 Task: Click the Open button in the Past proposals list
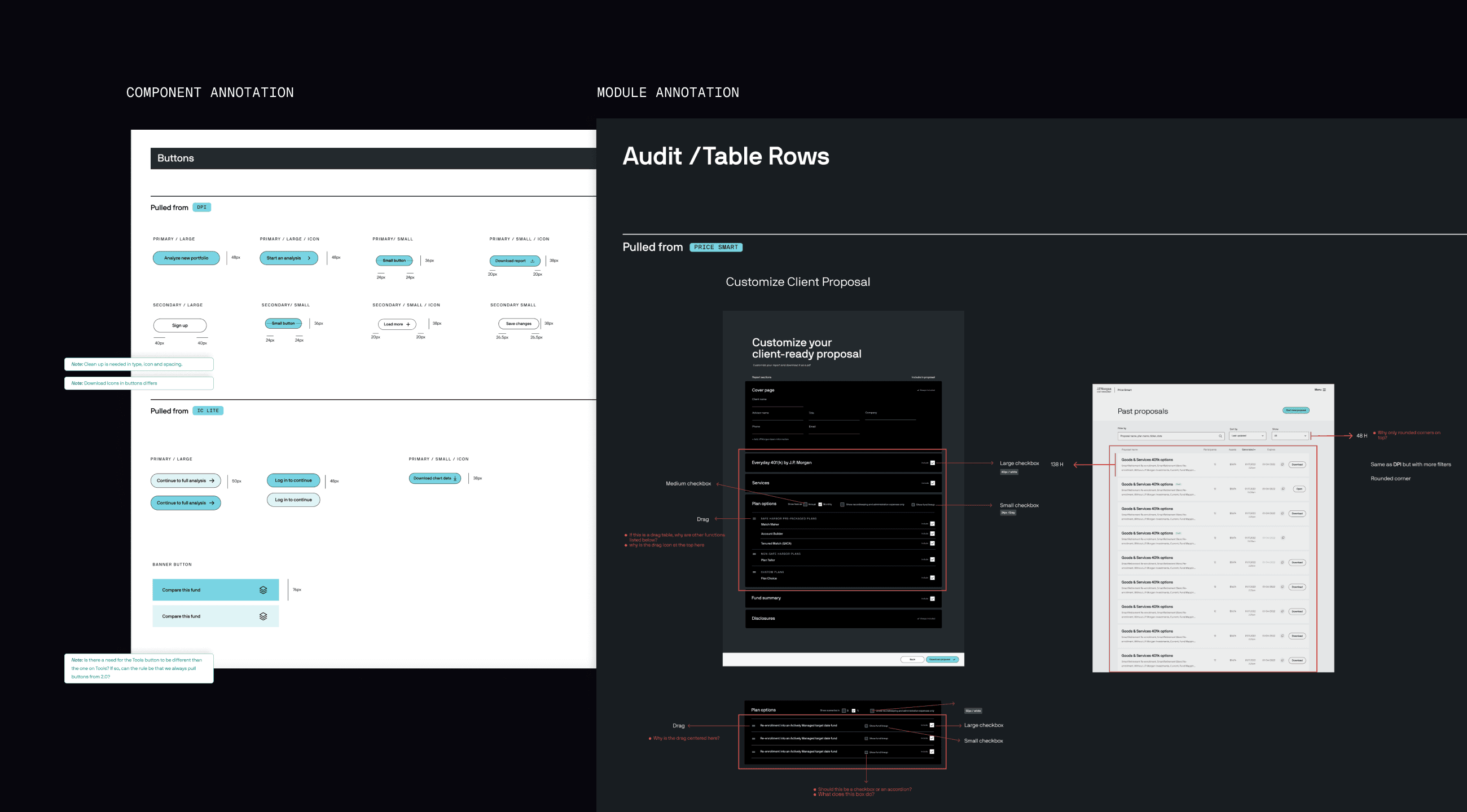click(1299, 489)
